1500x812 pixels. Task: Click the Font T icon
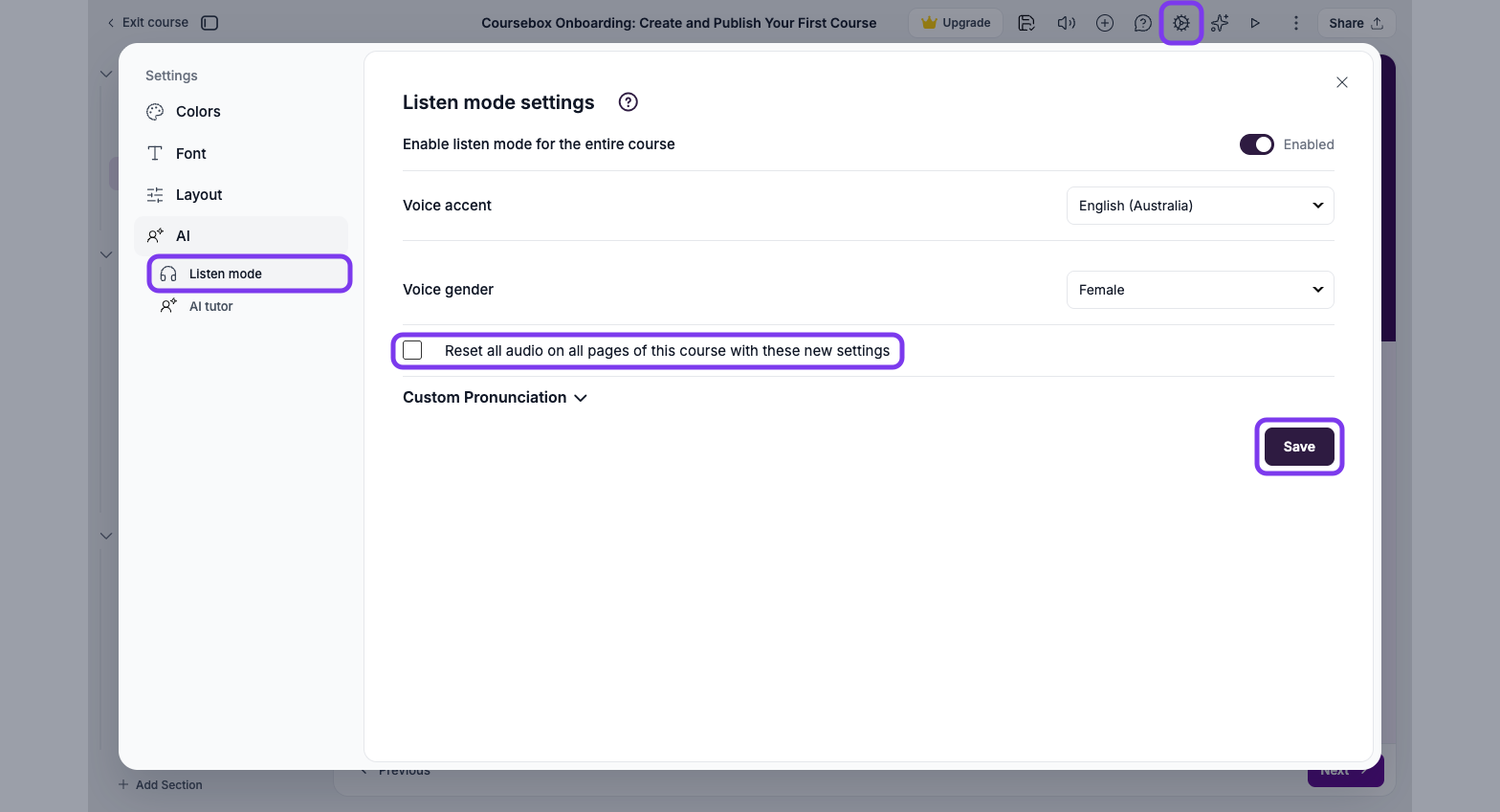pos(155,153)
